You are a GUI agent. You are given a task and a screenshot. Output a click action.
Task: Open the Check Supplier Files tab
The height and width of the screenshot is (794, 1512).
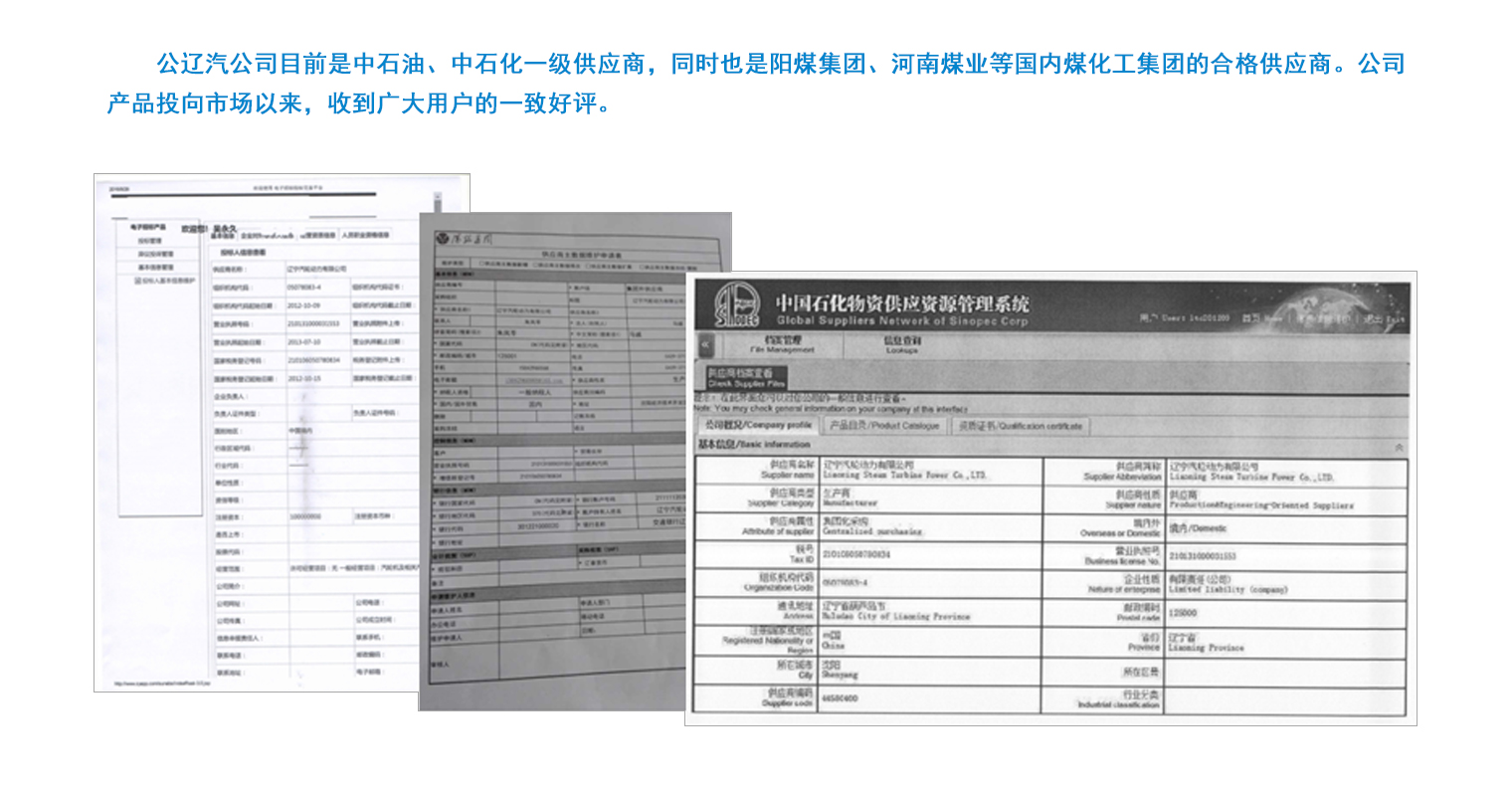coord(747,377)
